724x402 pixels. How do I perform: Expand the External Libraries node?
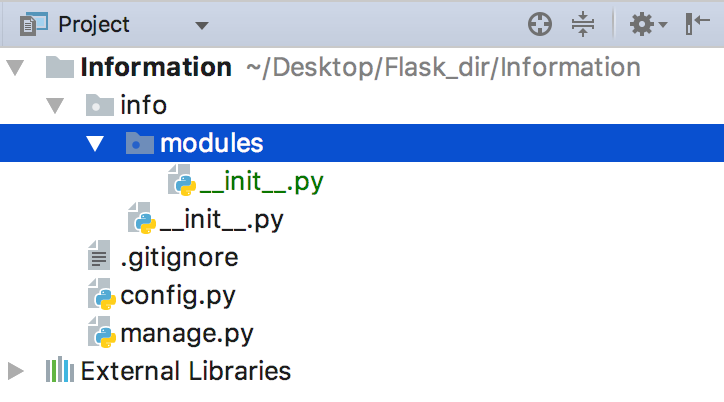click(x=16, y=371)
